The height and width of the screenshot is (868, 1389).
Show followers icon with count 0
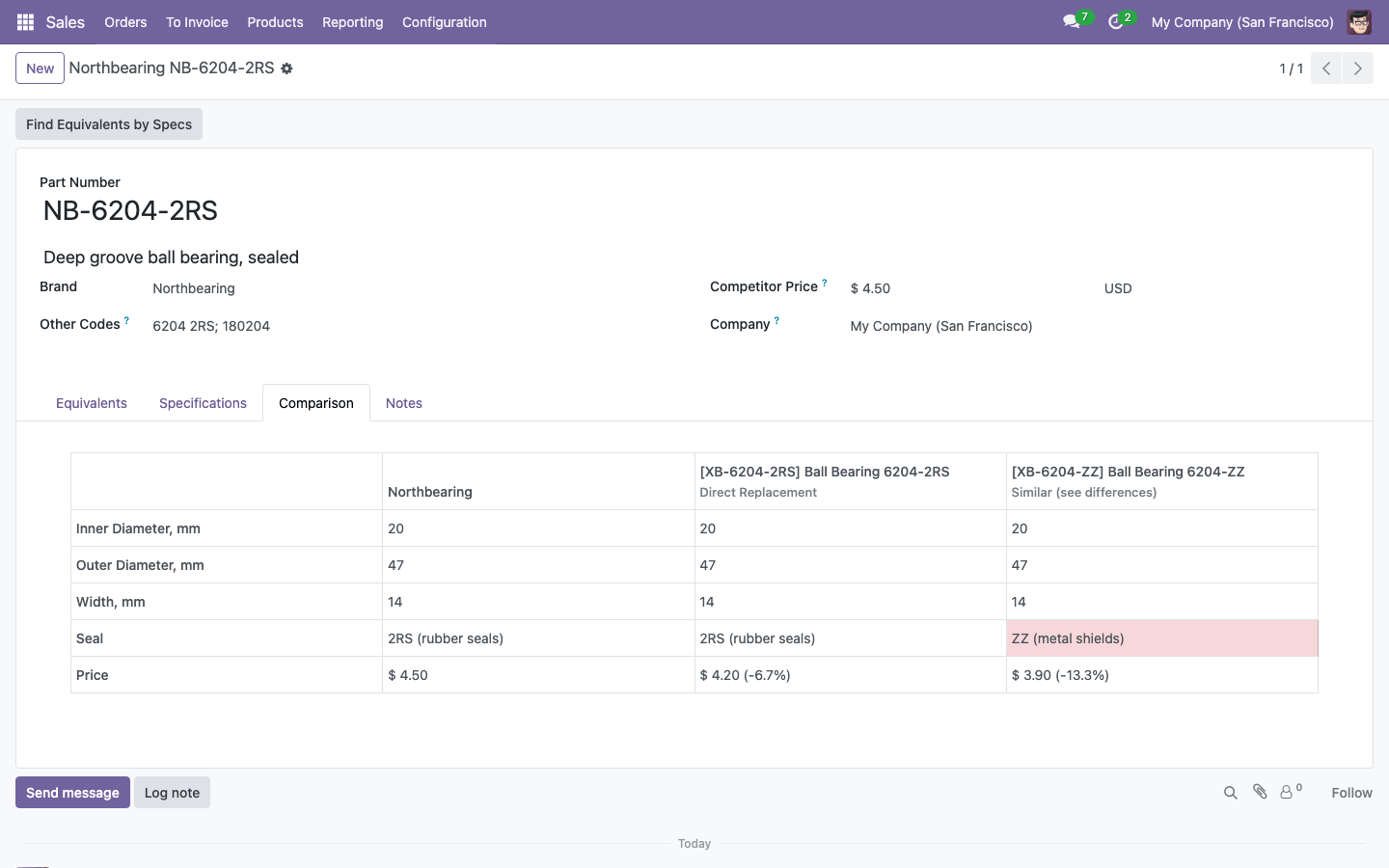click(x=1291, y=792)
